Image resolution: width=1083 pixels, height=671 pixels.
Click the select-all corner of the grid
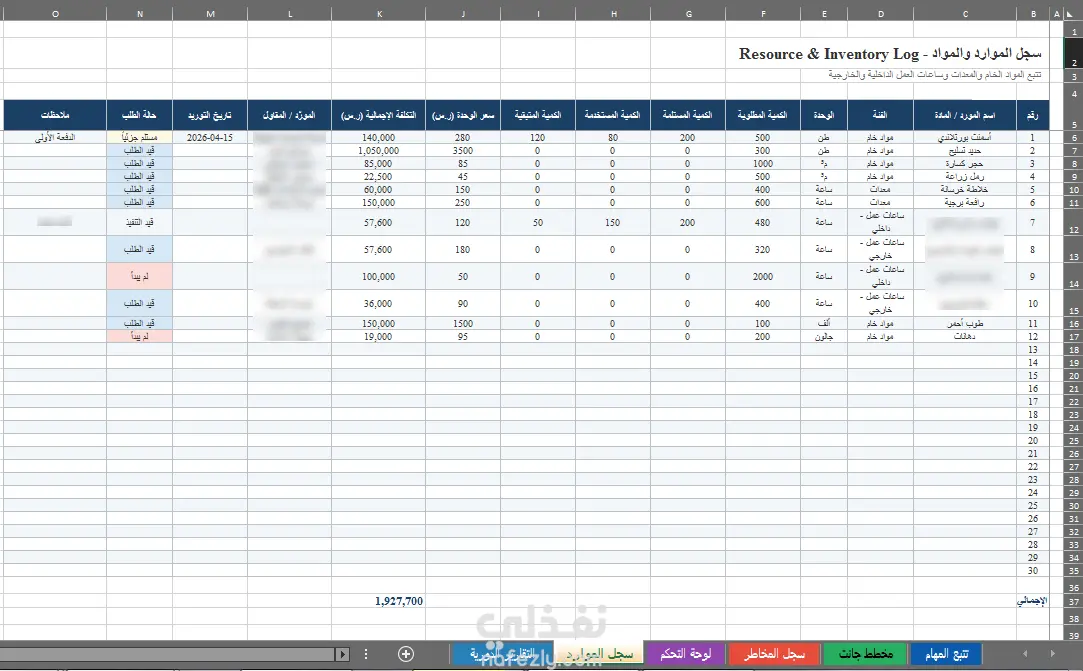pos(1070,13)
